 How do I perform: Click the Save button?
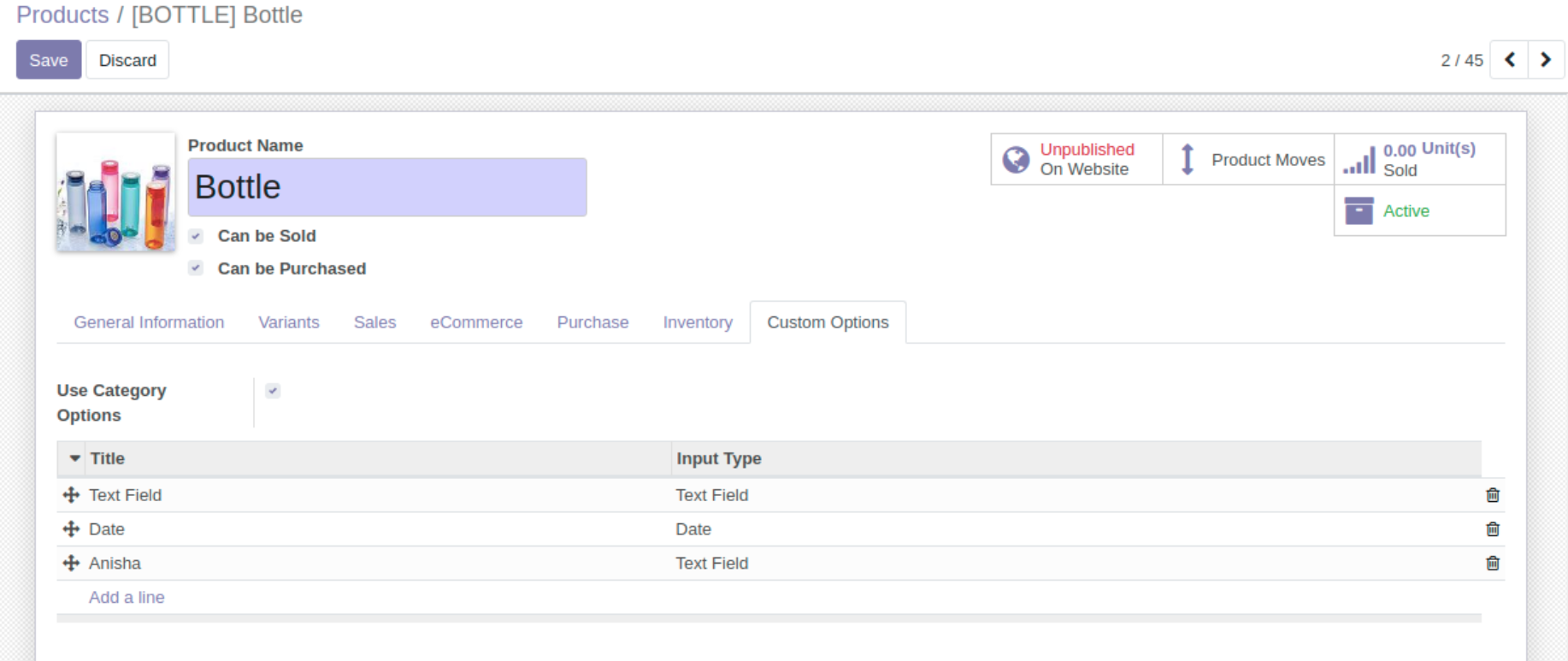click(49, 60)
